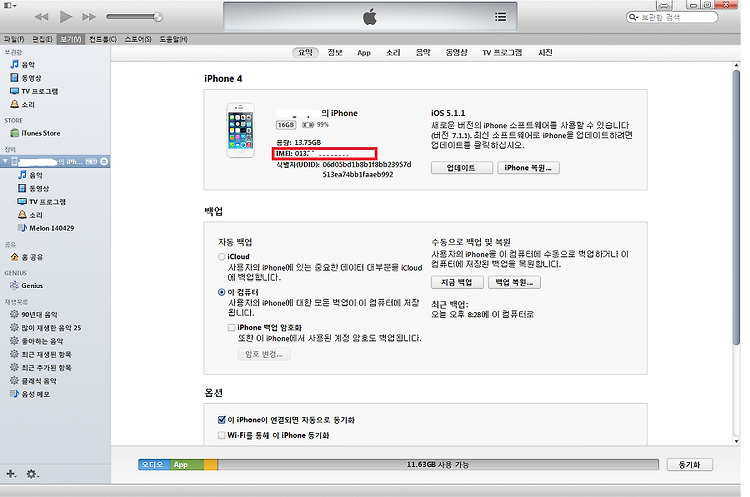Screen dimensions: 750x497
Task: Open 음성 메모 voice memos playlist
Action: [x=30, y=394]
